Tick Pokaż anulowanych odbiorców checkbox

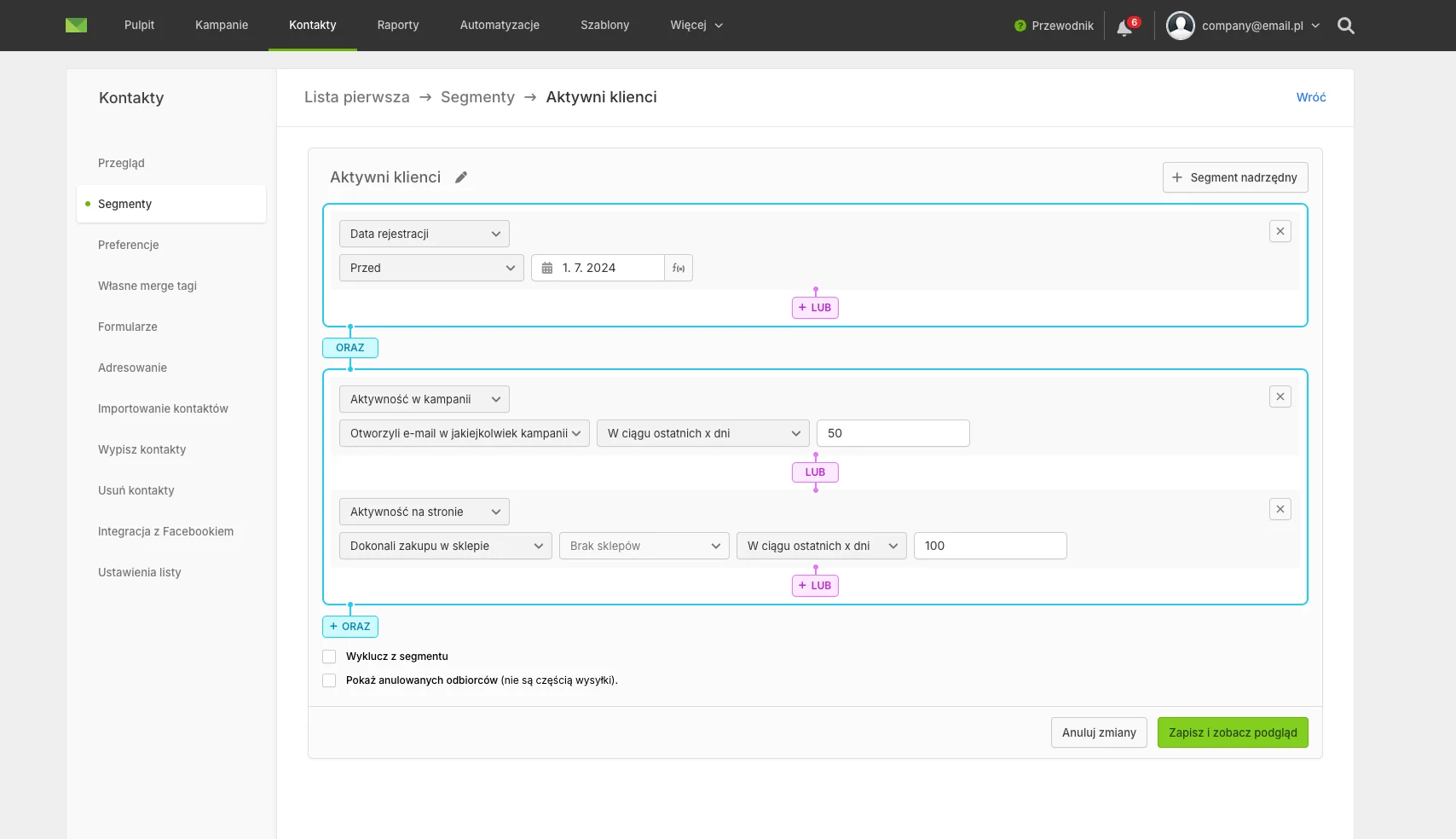click(329, 680)
